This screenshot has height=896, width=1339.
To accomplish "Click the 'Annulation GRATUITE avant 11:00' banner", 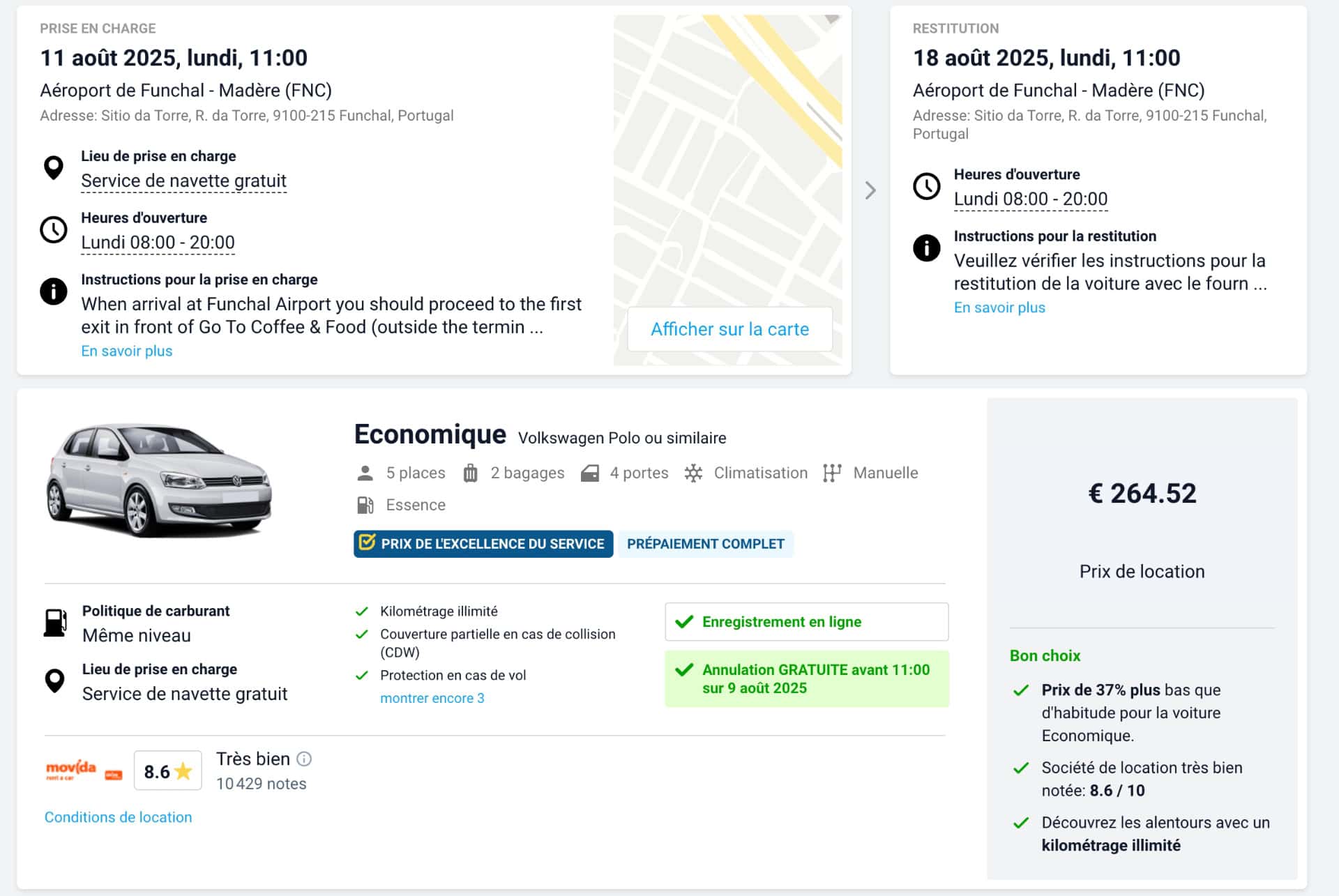I will (x=807, y=679).
